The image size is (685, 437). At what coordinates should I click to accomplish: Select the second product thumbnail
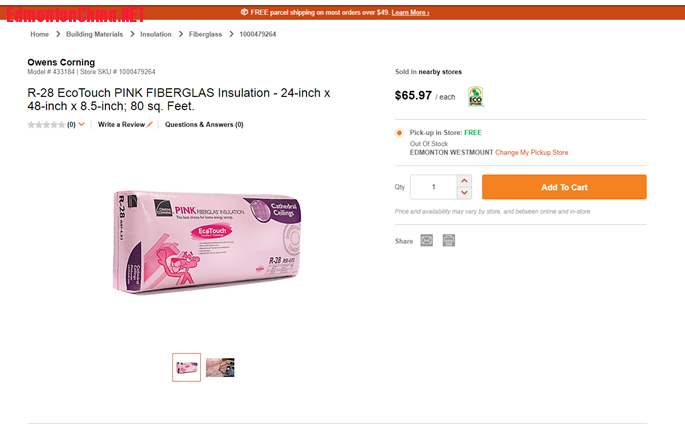click(x=220, y=368)
